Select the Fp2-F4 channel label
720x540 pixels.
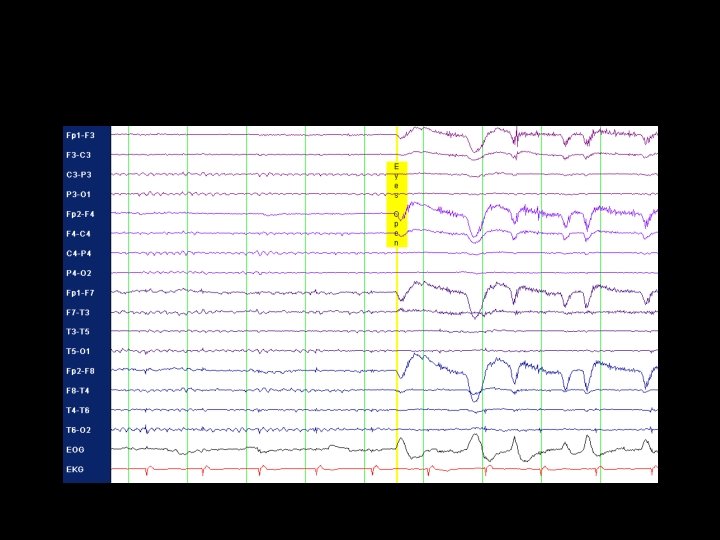80,214
